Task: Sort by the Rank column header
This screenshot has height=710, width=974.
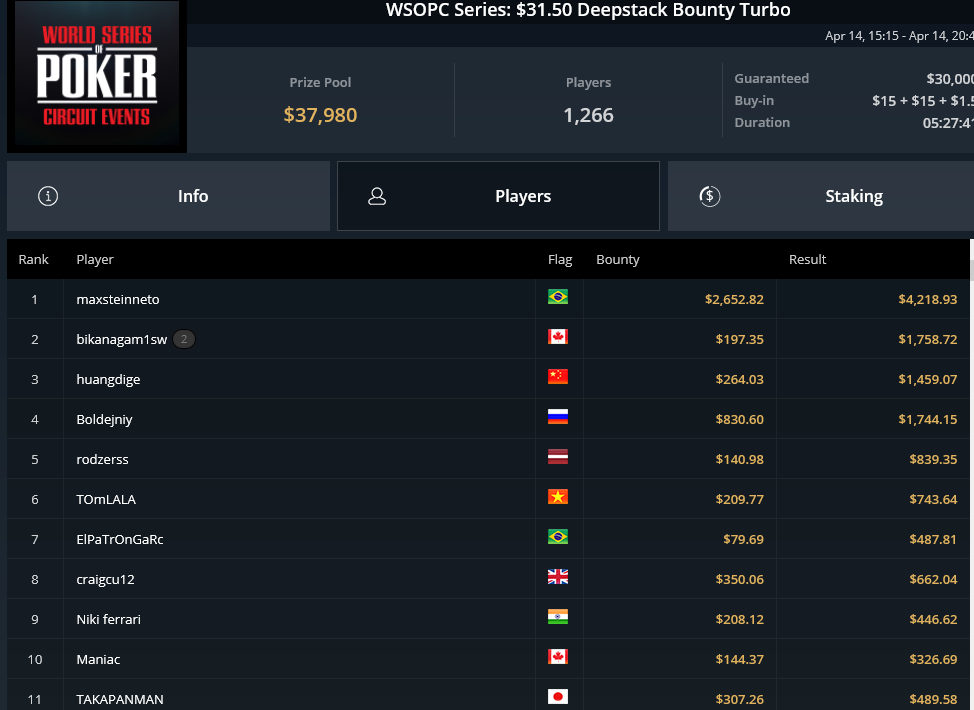Action: 34,260
